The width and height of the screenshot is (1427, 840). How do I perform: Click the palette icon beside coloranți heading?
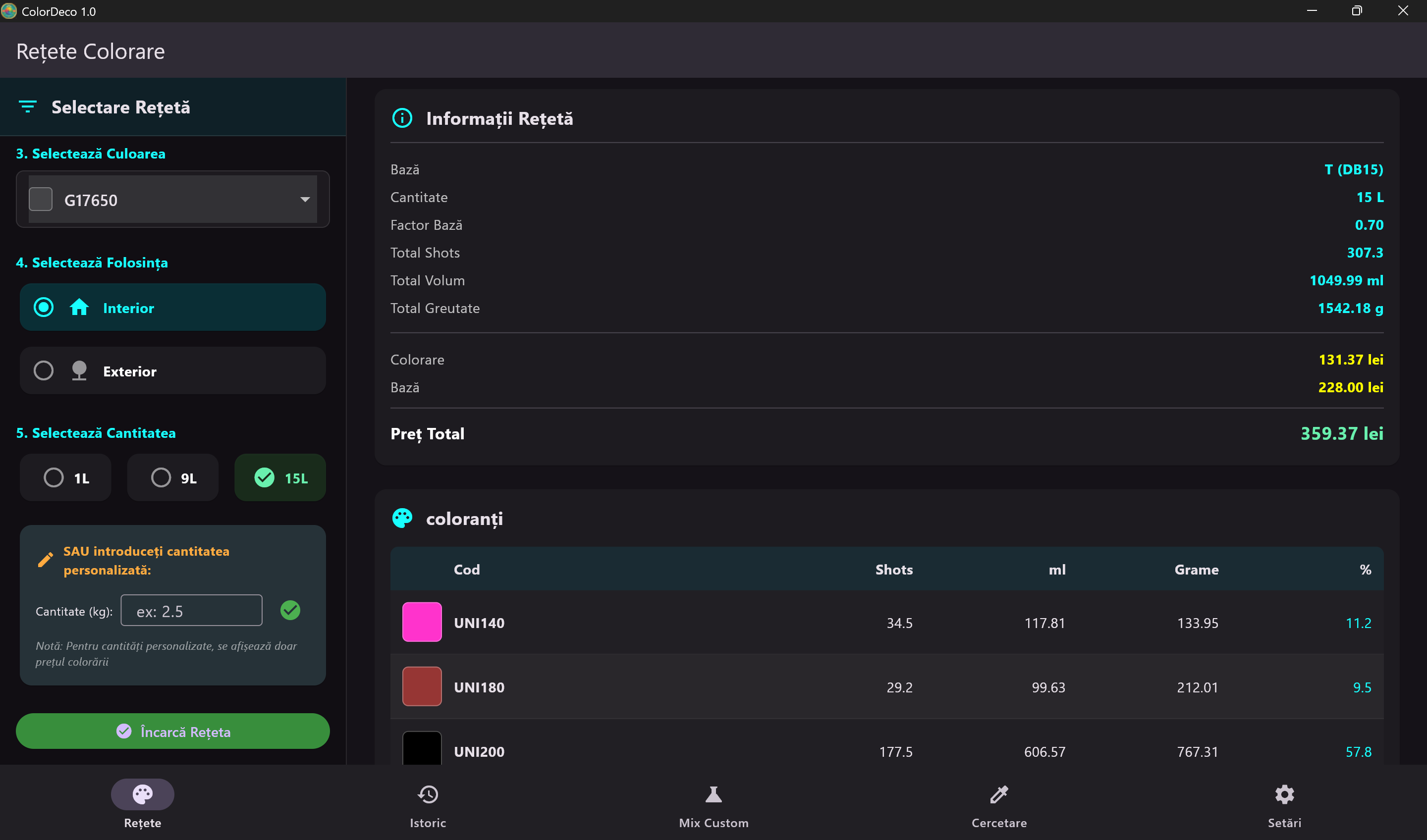[402, 519]
